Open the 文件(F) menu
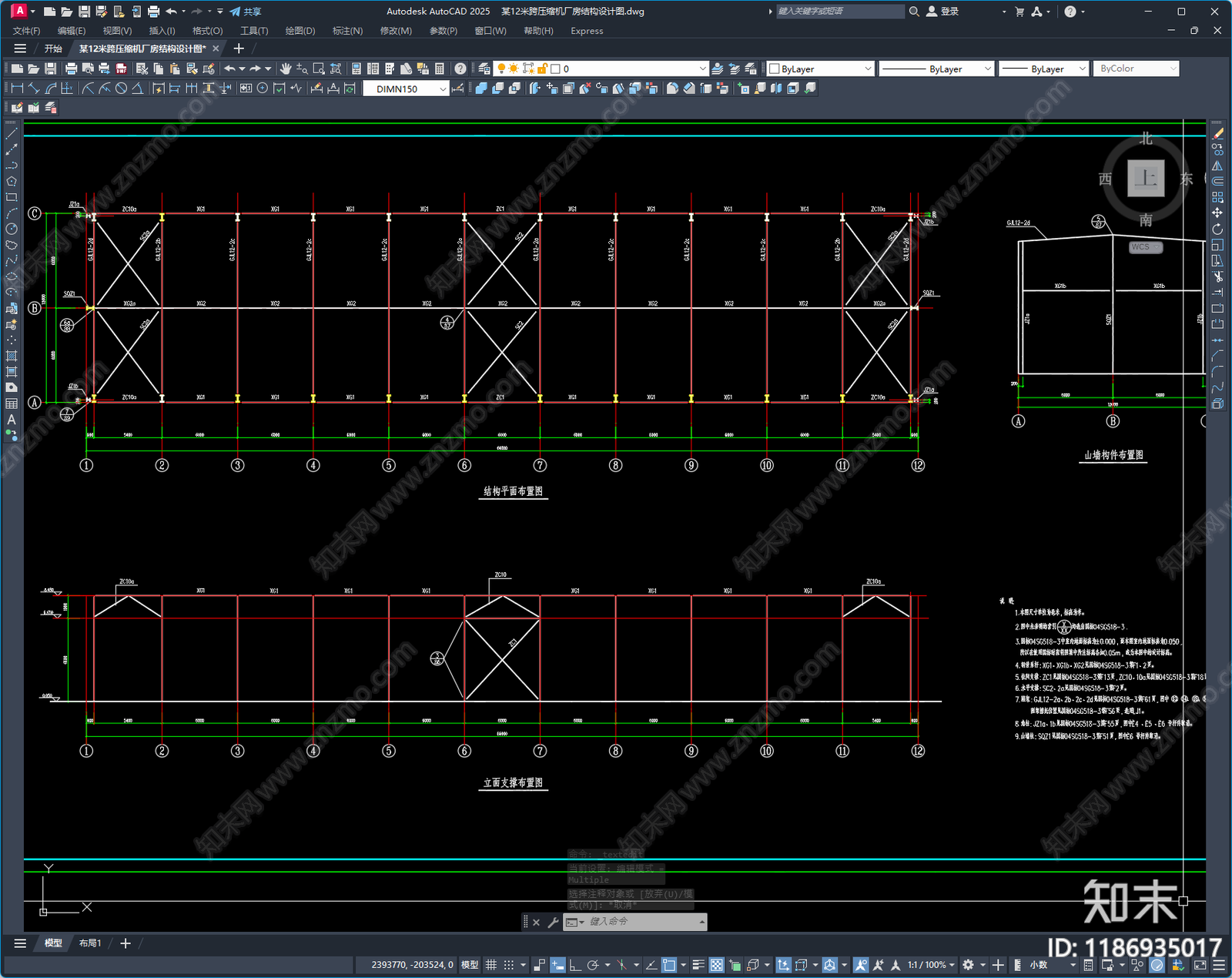Viewport: 1232px width, 978px height. [x=26, y=31]
